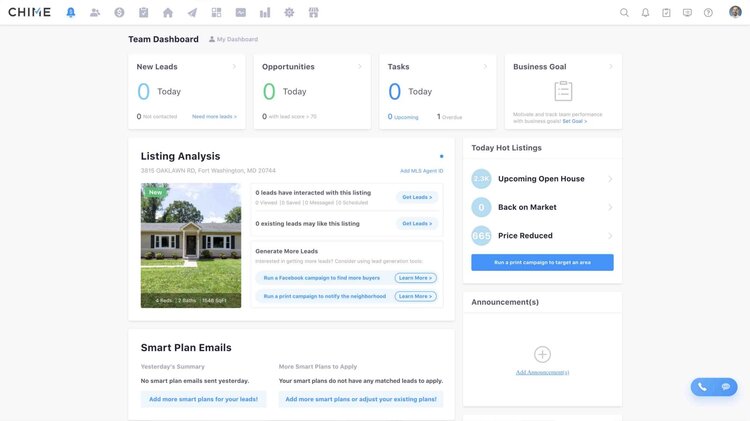
Task: Click Add MLS Agent ID link
Action: tap(421, 171)
